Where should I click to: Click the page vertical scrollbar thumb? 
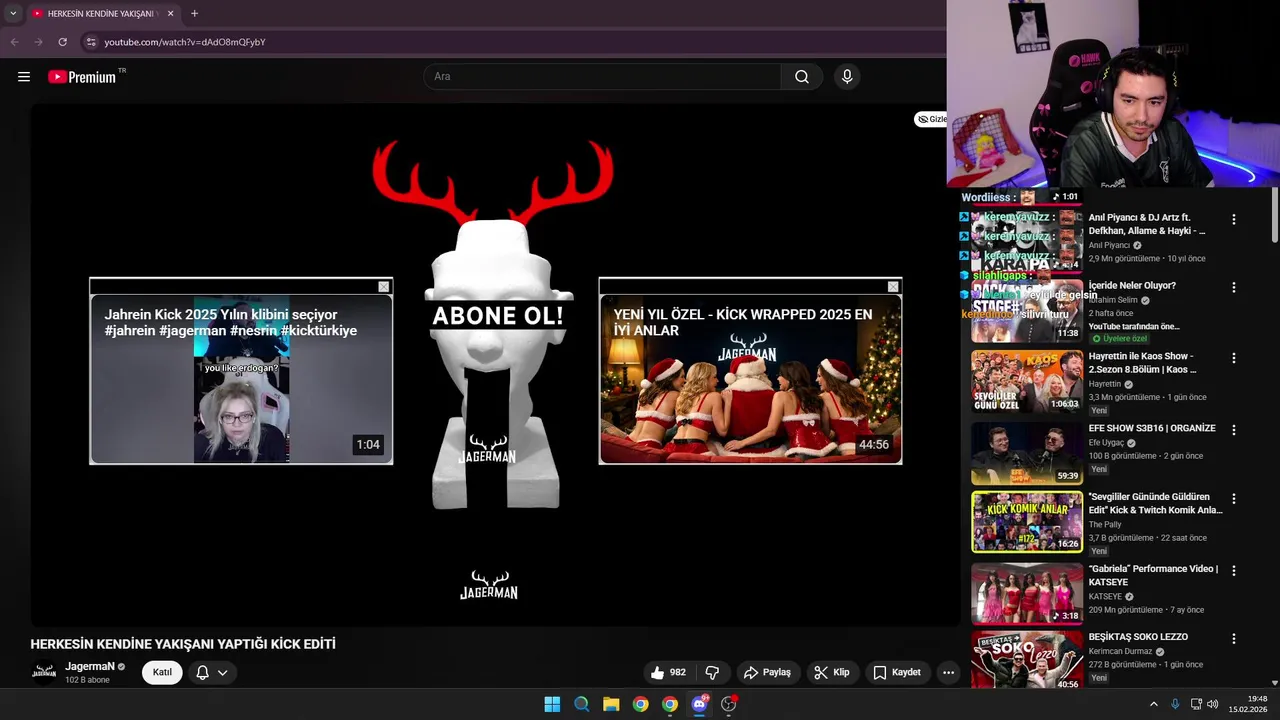[x=1274, y=214]
